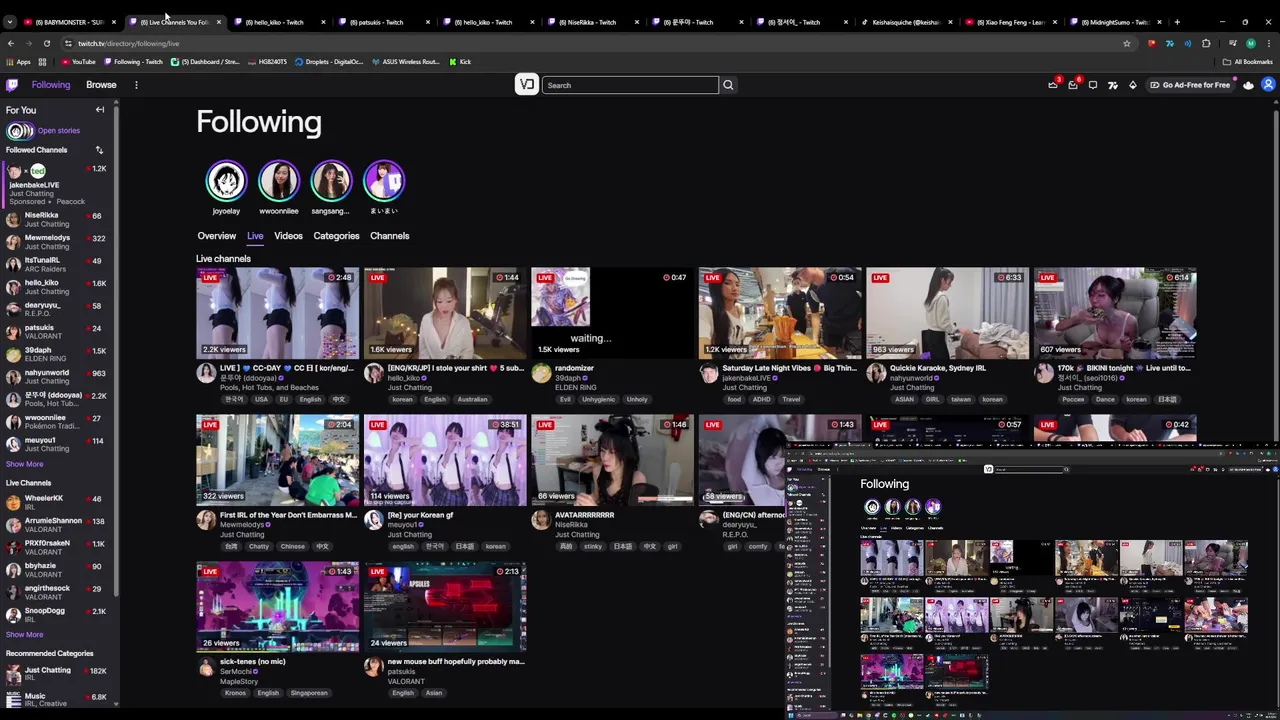Click the 7TV icon in Twitch top bar

tap(1113, 85)
